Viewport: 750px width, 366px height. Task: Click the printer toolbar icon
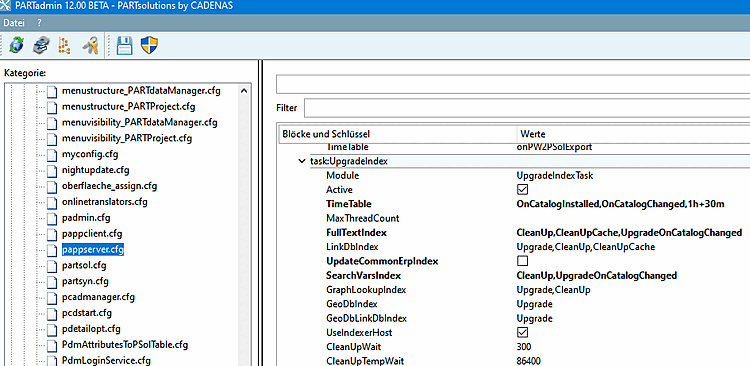point(41,46)
